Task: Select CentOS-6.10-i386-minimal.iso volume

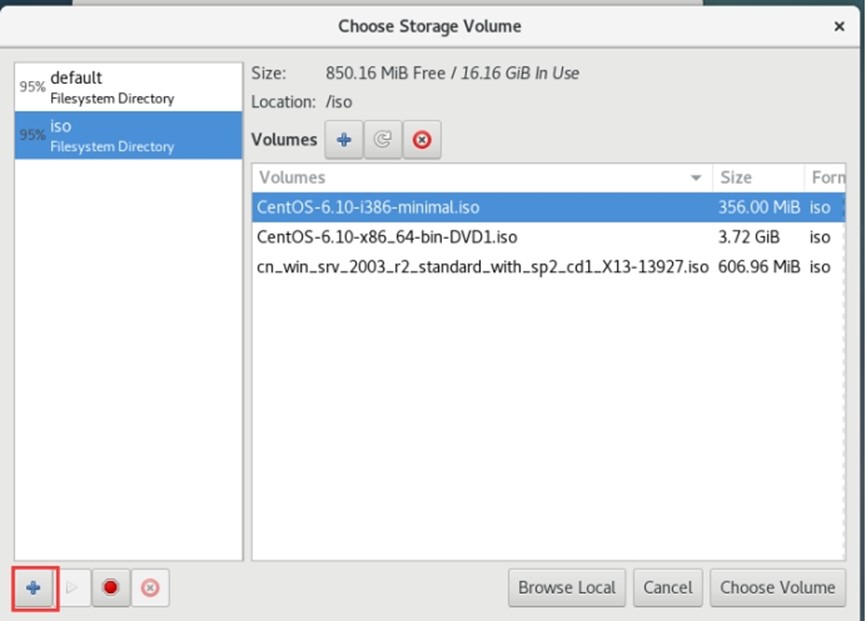Action: [548, 207]
